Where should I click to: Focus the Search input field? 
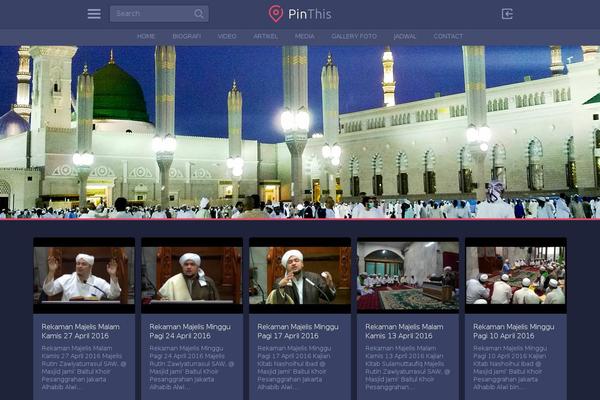(x=159, y=14)
